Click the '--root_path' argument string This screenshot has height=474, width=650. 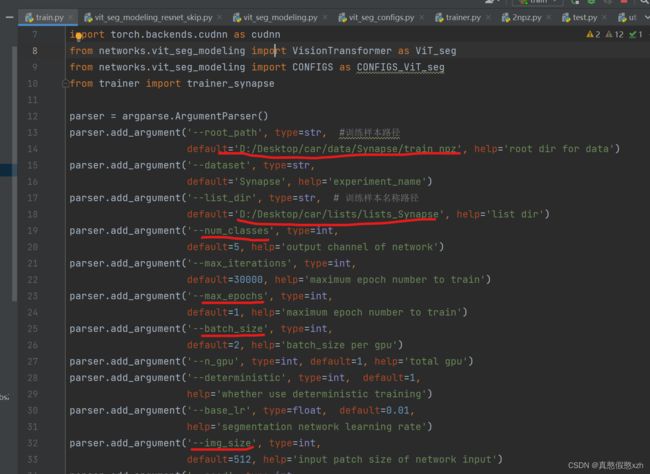227,133
